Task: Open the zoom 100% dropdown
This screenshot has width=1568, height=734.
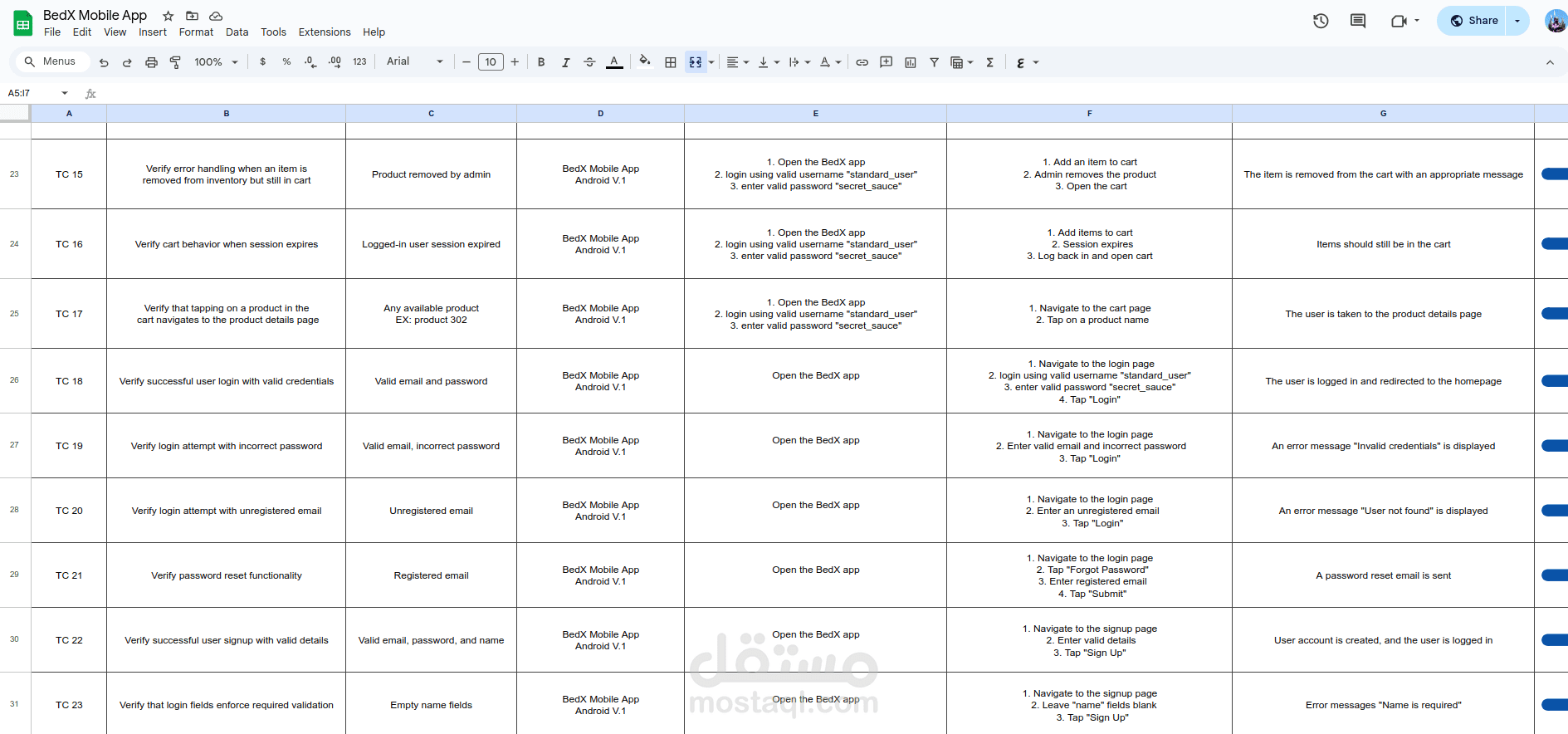Action: coord(216,62)
